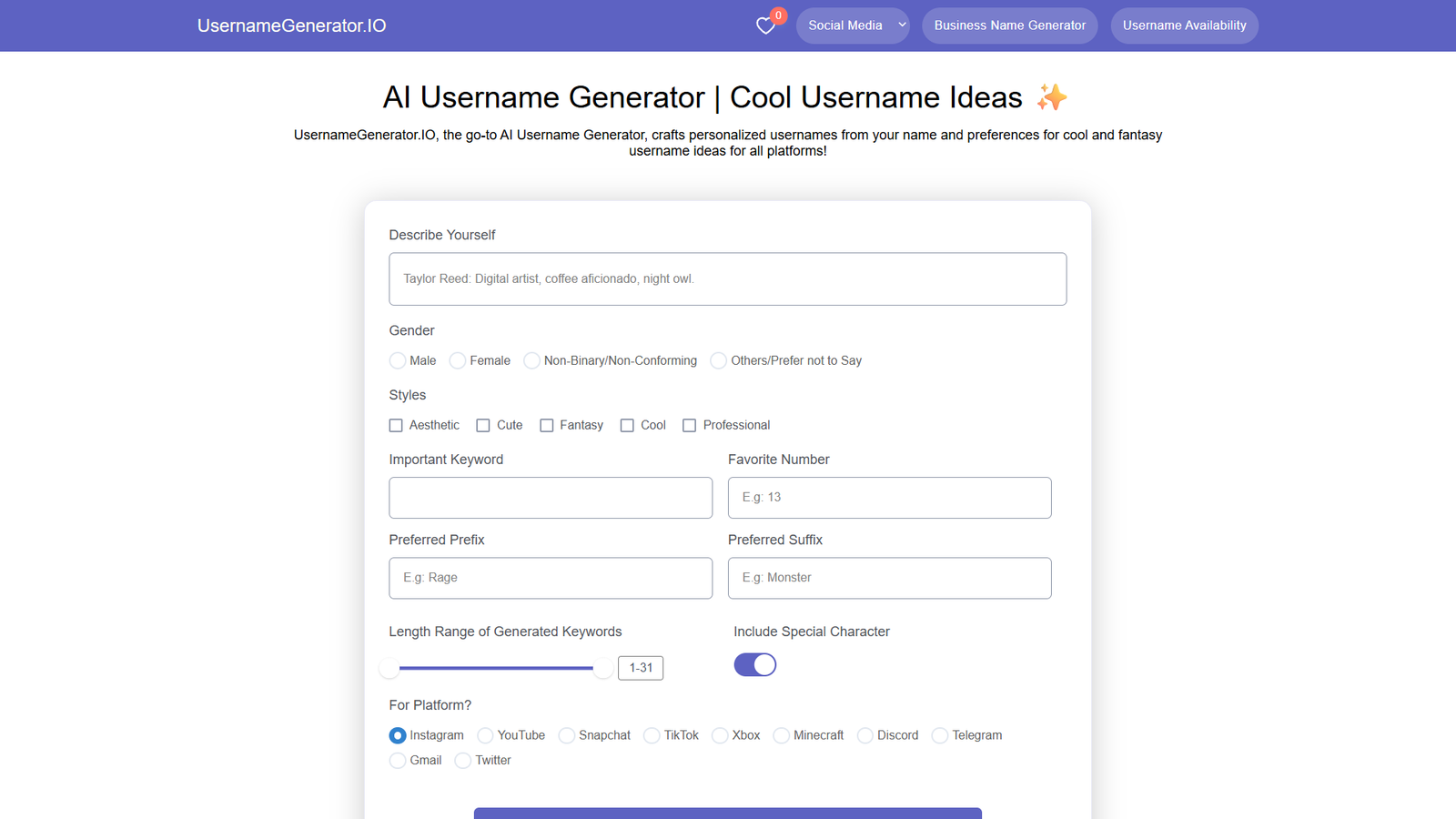Select Non-Binary/Non-Conforming gender option

click(x=532, y=360)
